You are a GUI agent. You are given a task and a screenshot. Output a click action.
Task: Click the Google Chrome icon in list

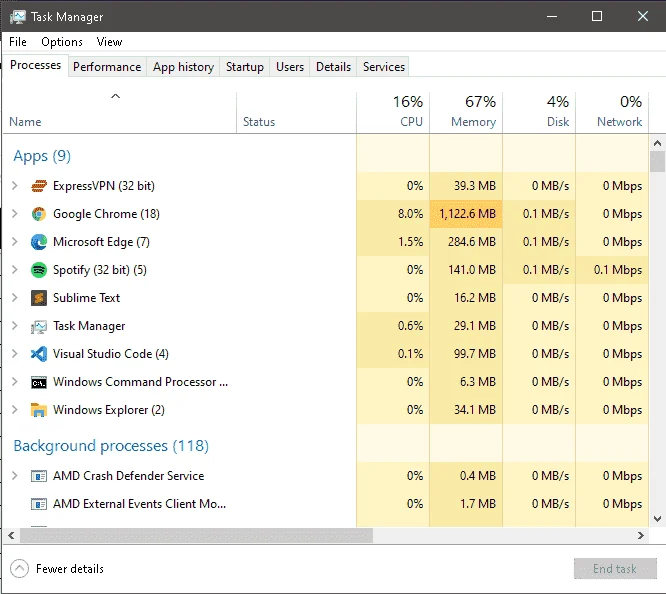point(39,214)
